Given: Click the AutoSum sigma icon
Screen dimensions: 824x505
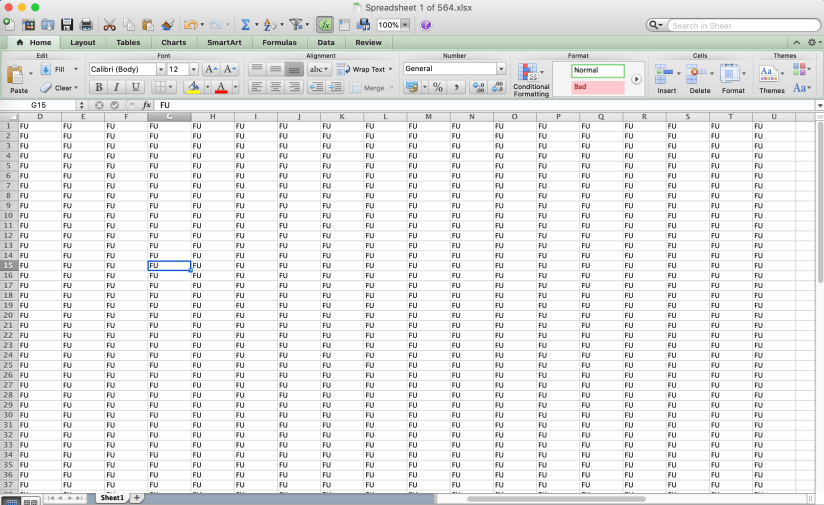Looking at the screenshot, I should pyautogui.click(x=244, y=24).
